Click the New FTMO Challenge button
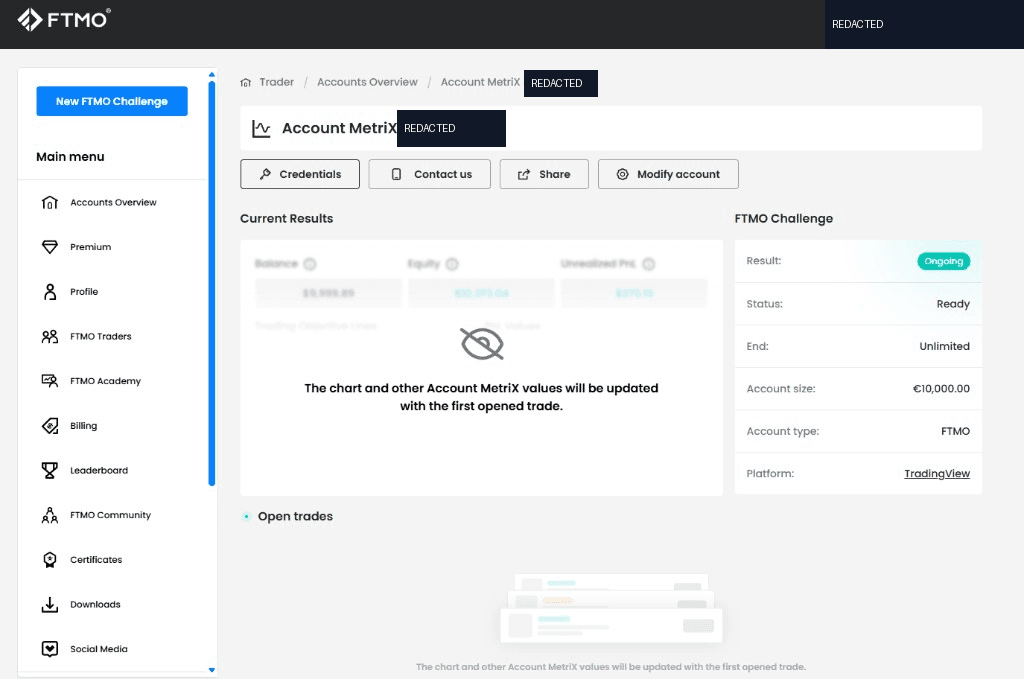1024x679 pixels. [112, 101]
